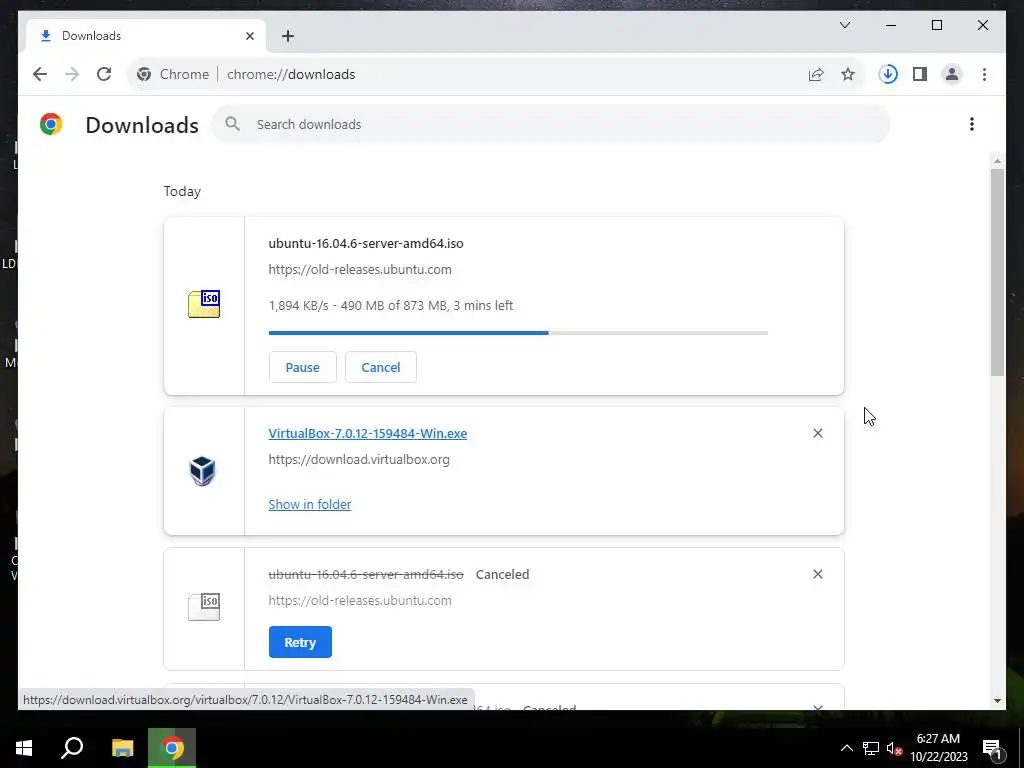Screen dimensions: 1024x768
Task: Click the browser forward arrow
Action: [x=72, y=74]
